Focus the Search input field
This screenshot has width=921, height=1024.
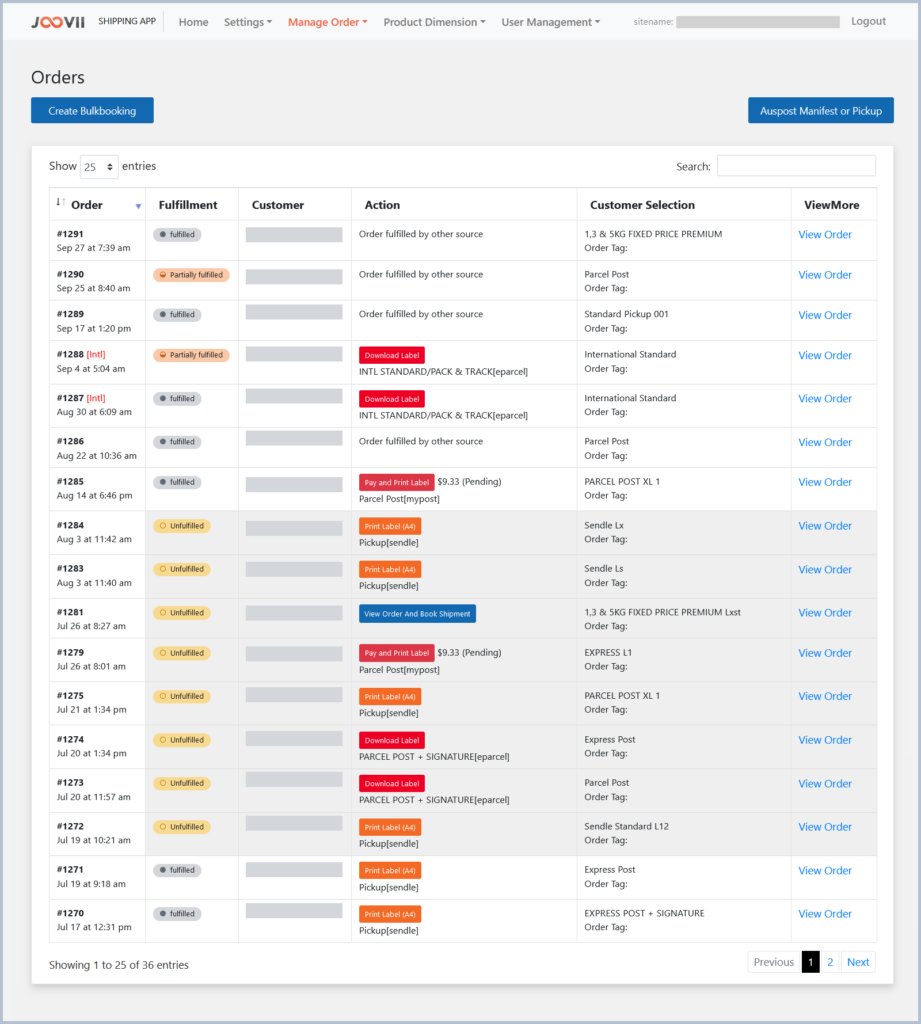(796, 166)
